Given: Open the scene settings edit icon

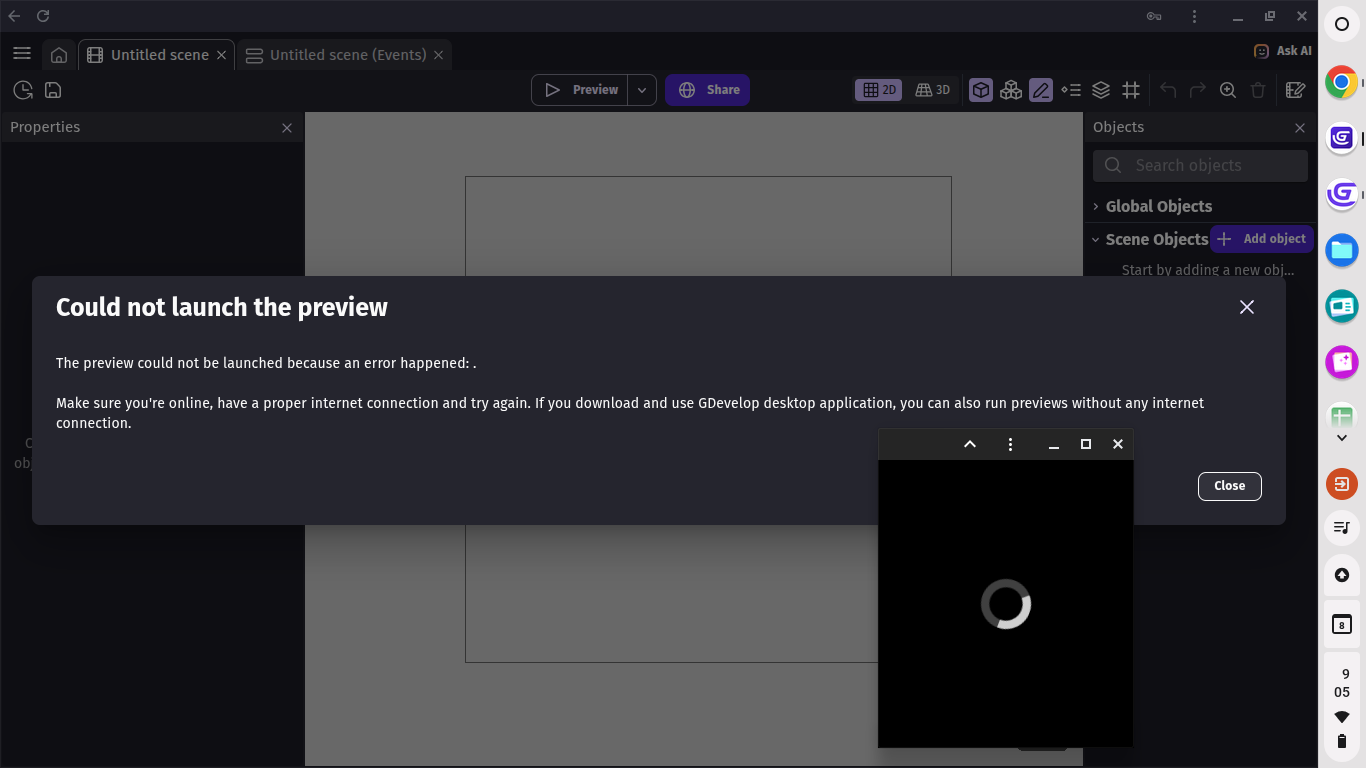Looking at the screenshot, I should point(1295,90).
